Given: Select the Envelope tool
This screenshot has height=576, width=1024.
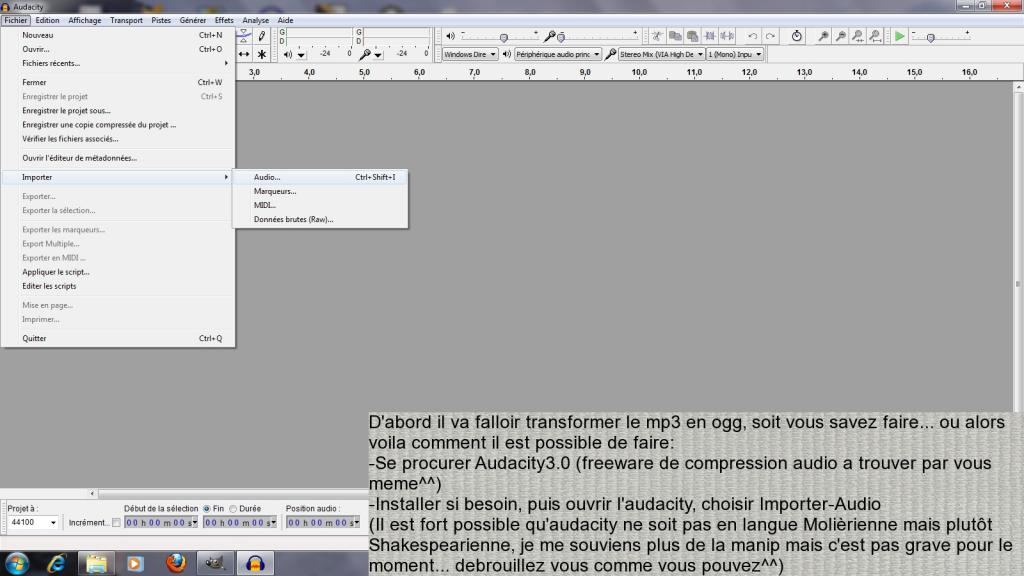Looking at the screenshot, I should tap(244, 36).
